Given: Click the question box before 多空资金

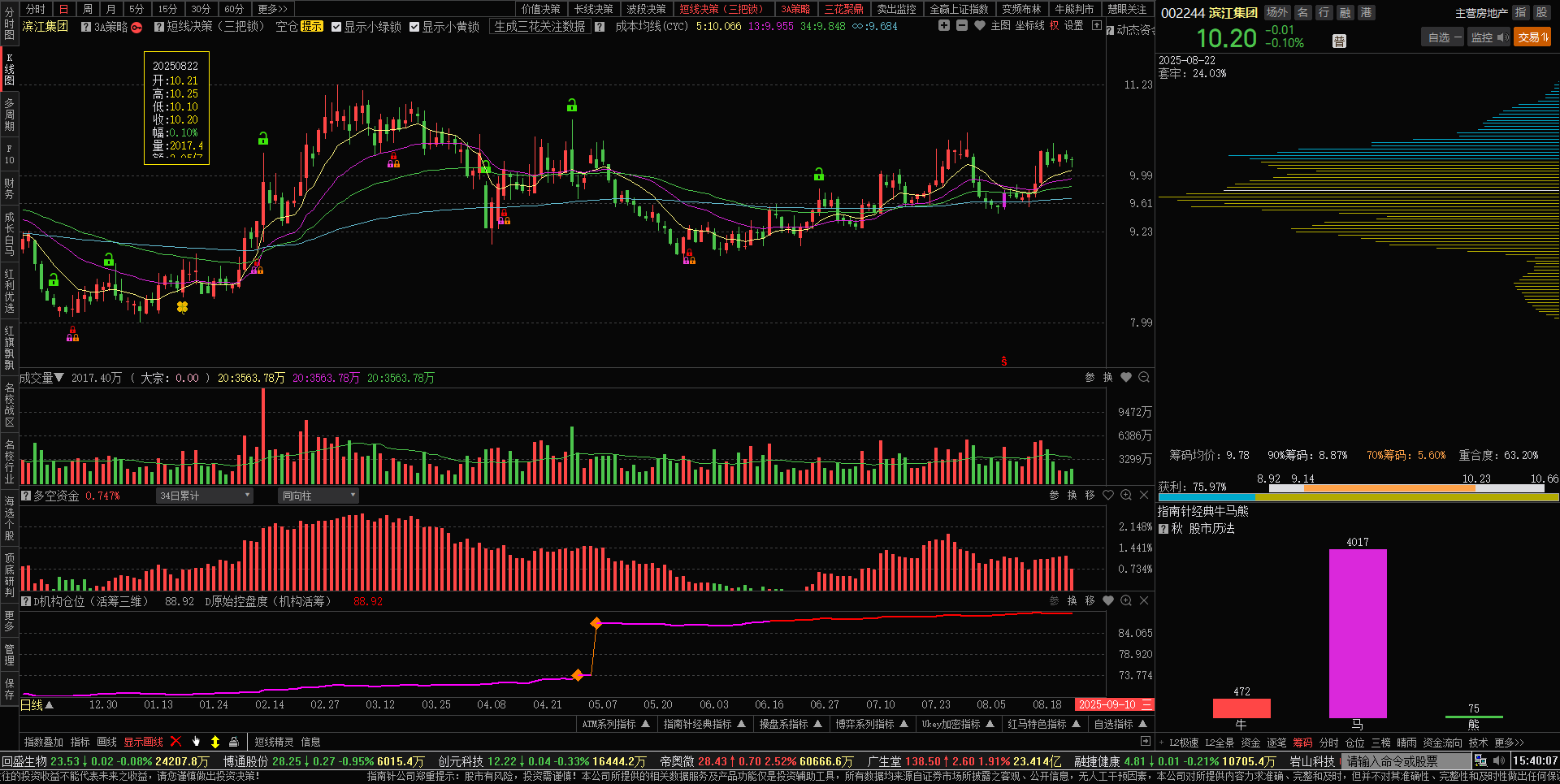Looking at the screenshot, I should click(26, 496).
